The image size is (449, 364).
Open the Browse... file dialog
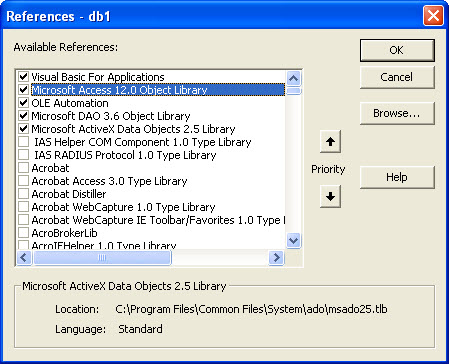point(397,113)
